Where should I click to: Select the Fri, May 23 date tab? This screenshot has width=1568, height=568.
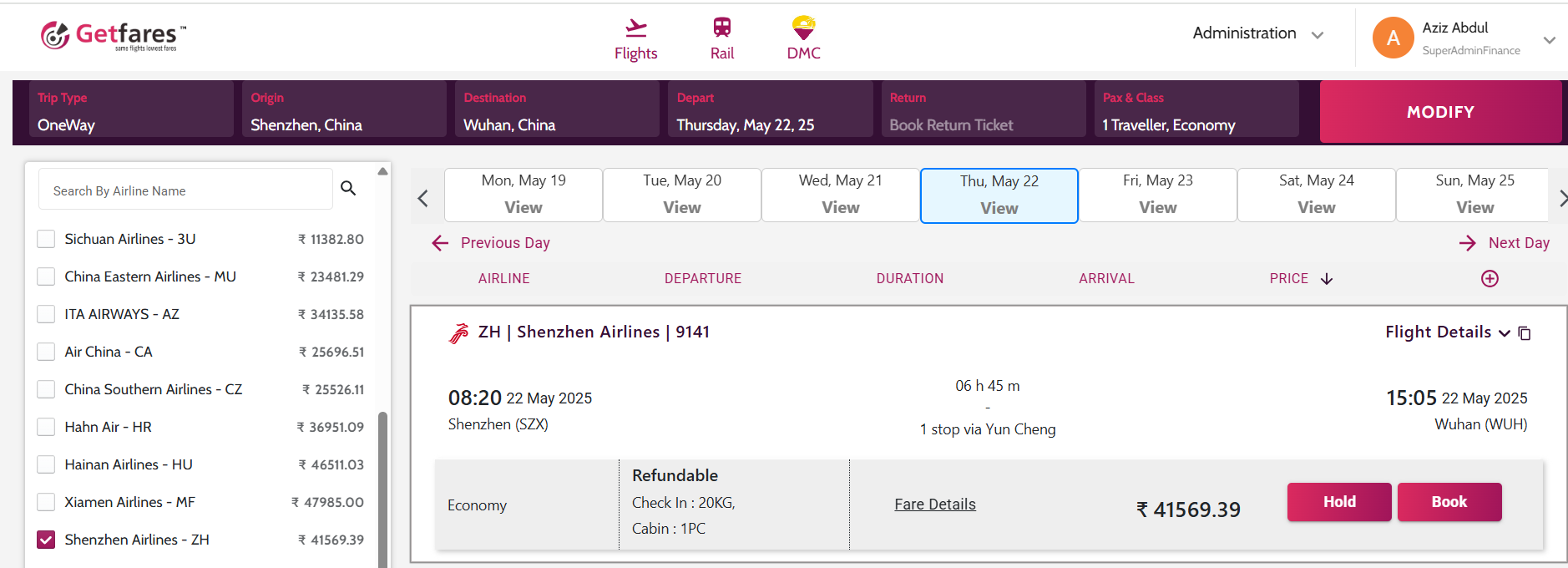[x=1157, y=195]
